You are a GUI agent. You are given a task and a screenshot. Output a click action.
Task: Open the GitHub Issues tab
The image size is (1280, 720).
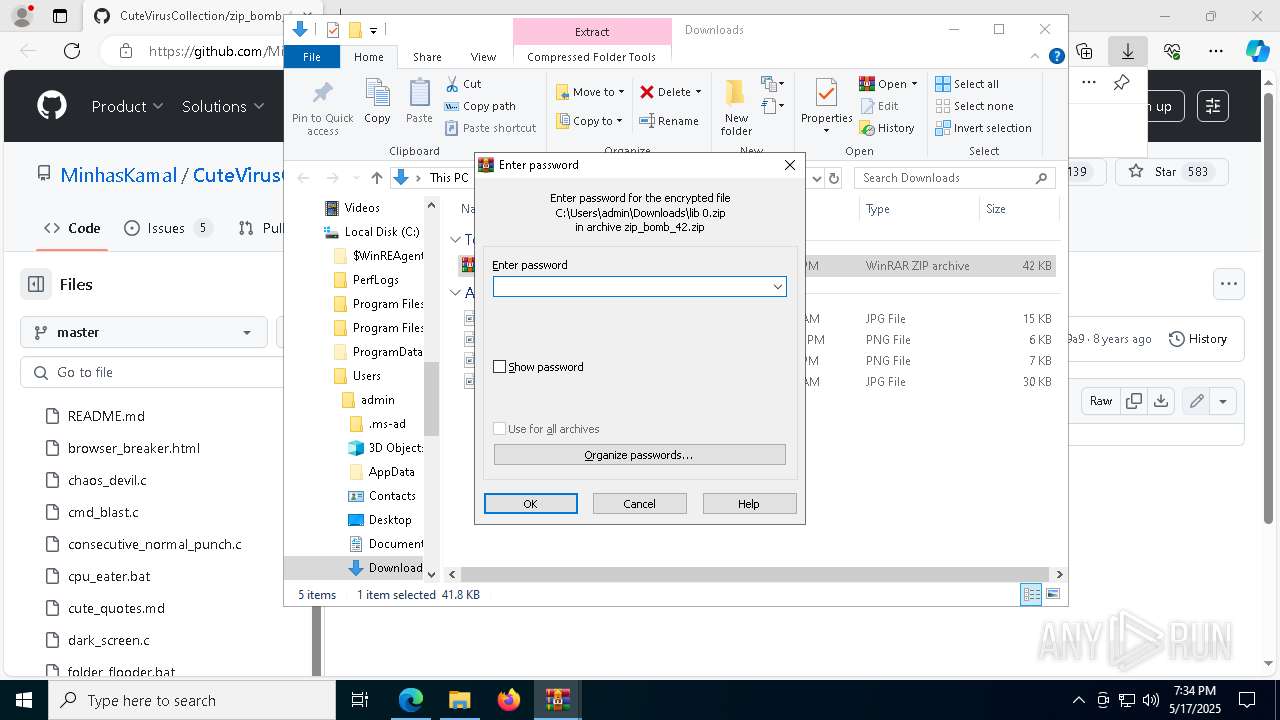point(167,228)
